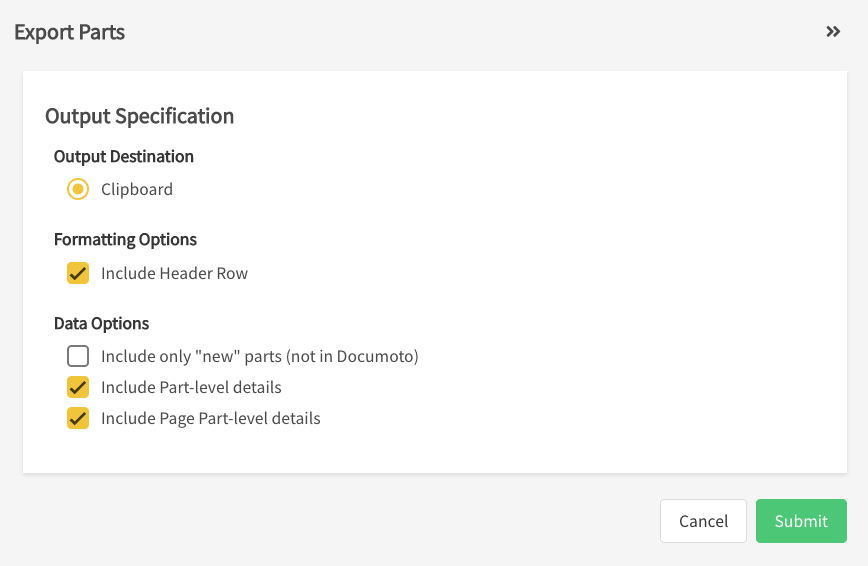Click the Formatting Options section label
The height and width of the screenshot is (566, 868).
point(125,239)
